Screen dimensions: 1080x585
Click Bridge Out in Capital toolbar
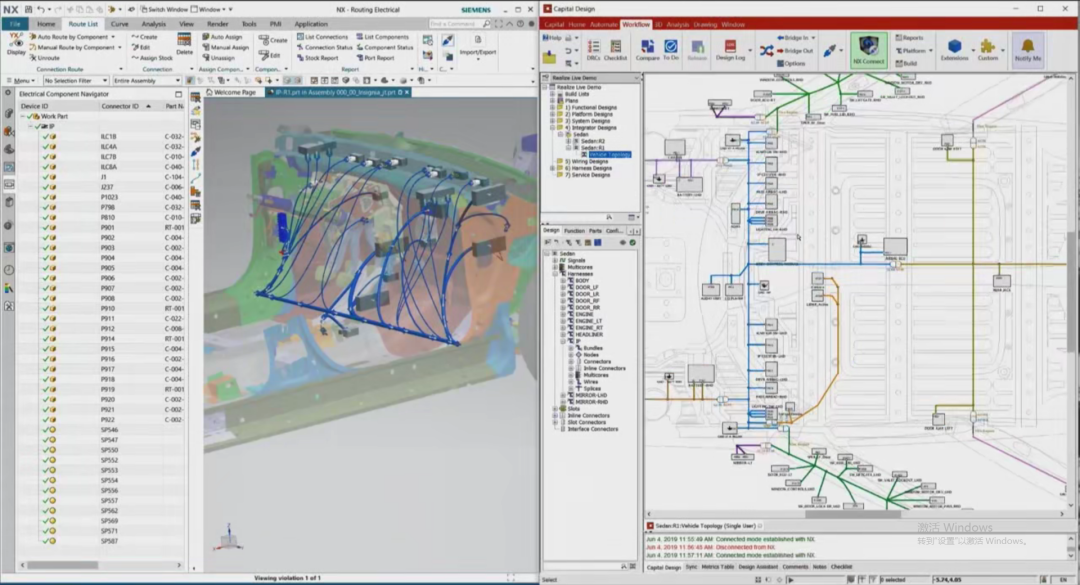(x=795, y=50)
